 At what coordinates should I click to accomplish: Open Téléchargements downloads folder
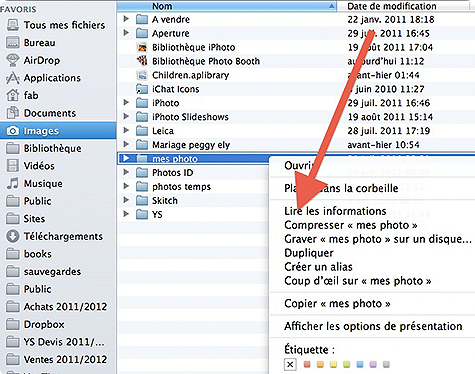tap(55, 236)
